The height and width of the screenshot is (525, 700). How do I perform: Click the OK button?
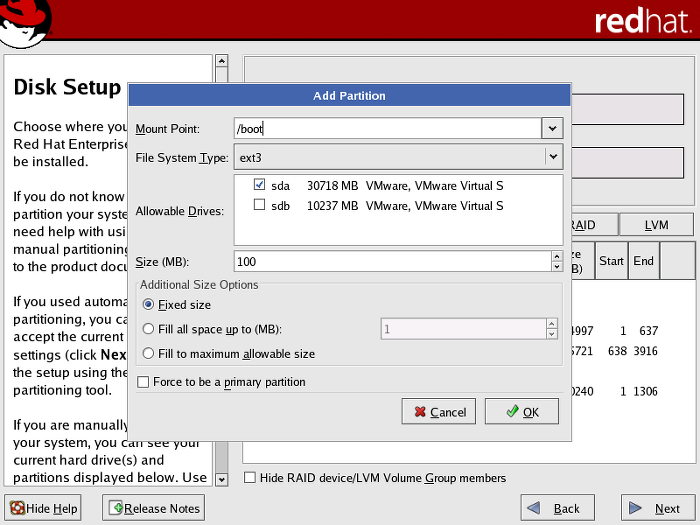[521, 412]
